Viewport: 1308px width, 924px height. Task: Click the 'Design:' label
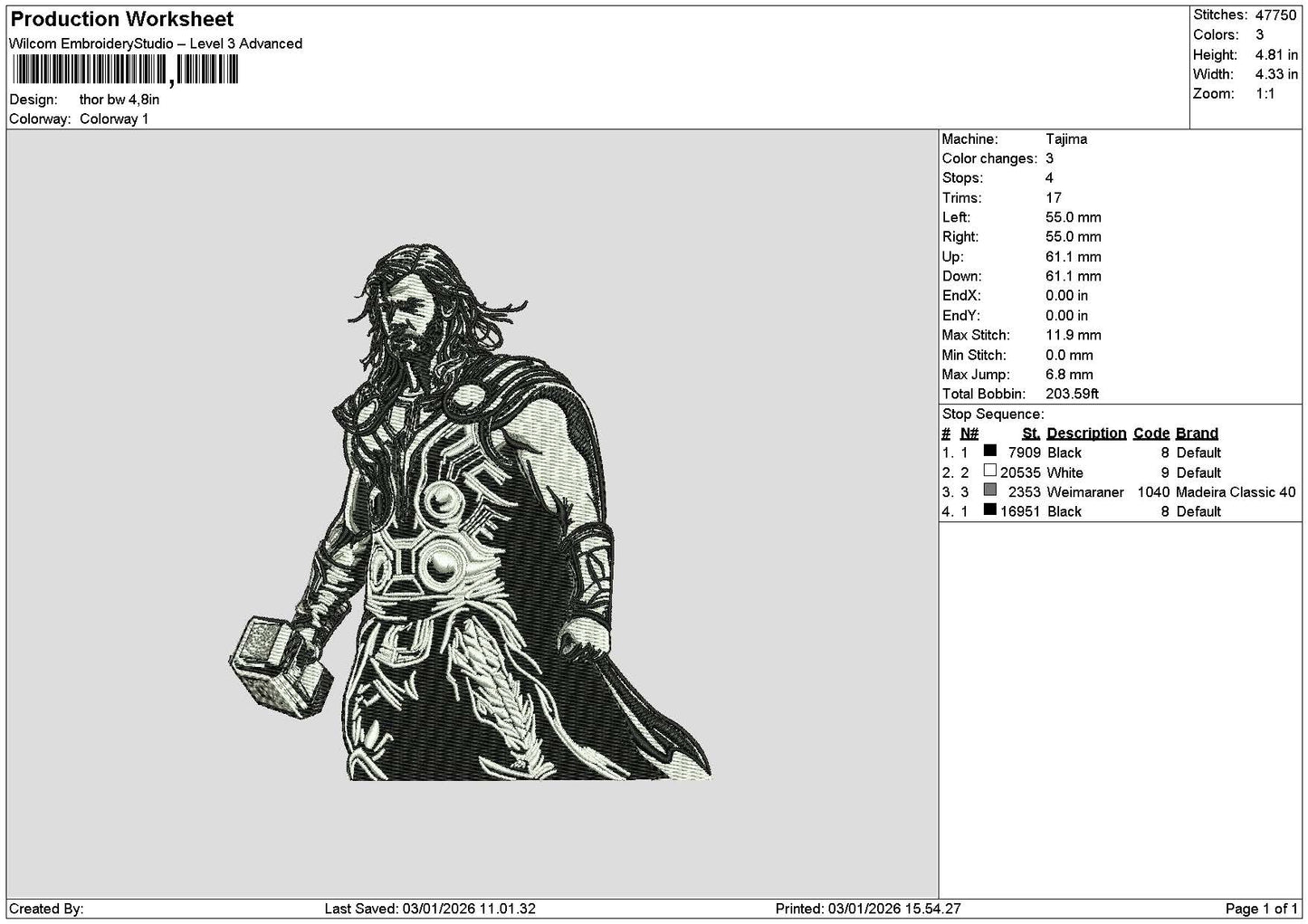point(33,100)
